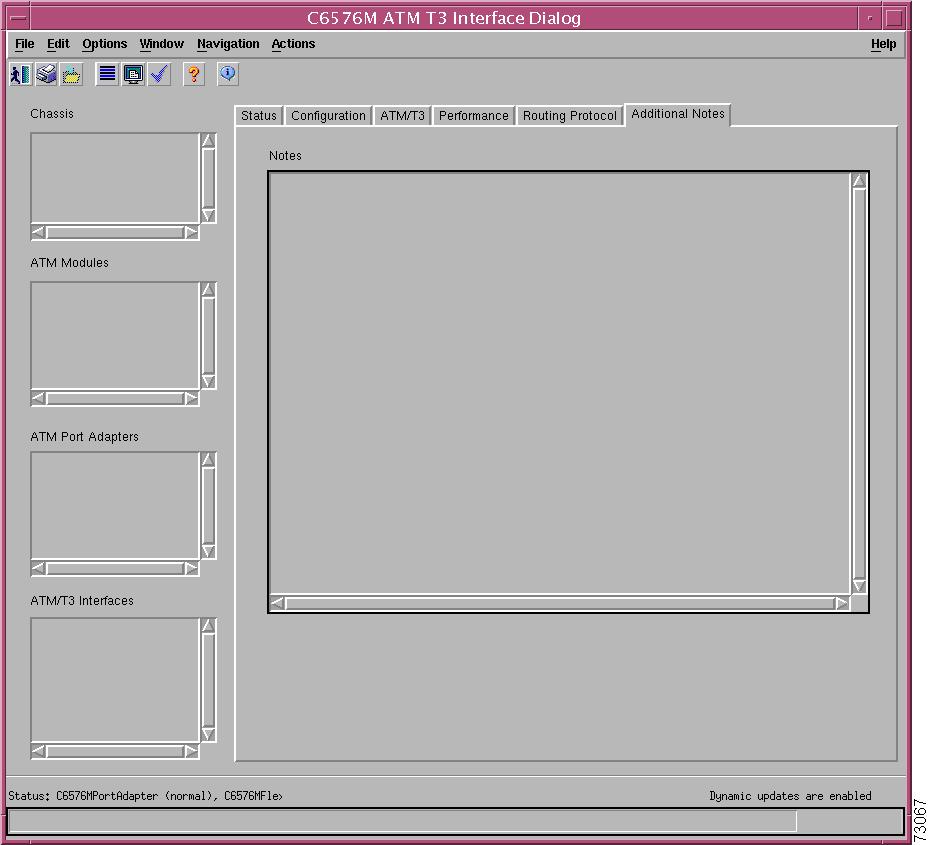
Task: Click Notes area scroll down arrow
Action: pyautogui.click(x=859, y=586)
